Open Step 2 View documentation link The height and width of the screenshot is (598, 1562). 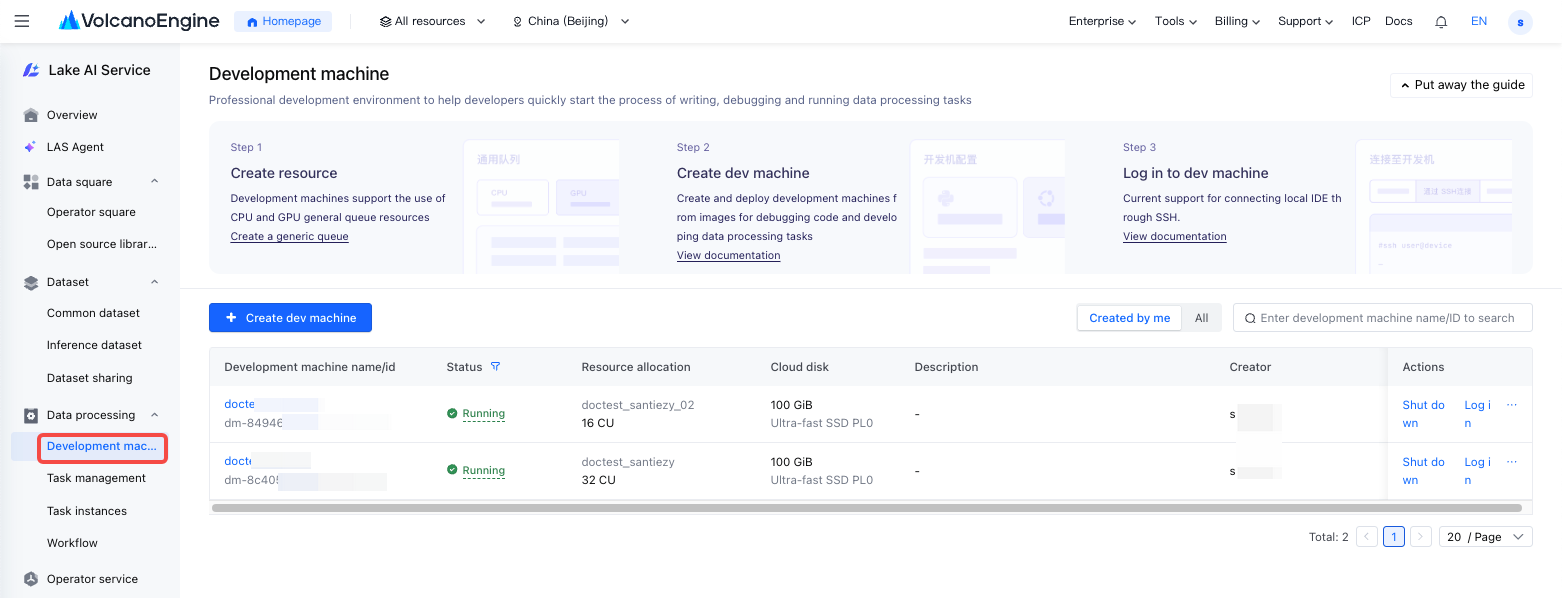(729, 255)
